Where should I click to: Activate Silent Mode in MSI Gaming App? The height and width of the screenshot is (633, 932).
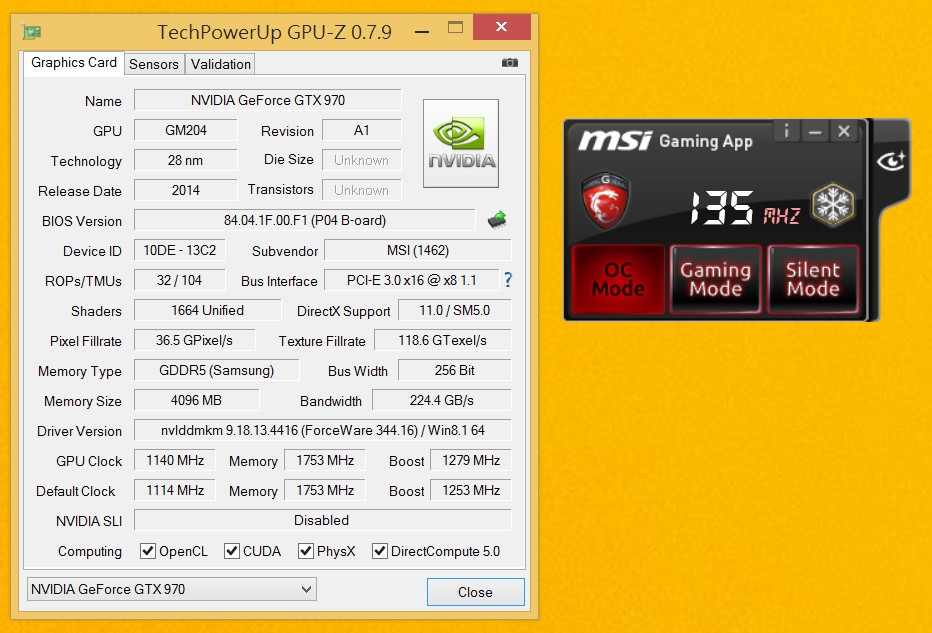[813, 279]
